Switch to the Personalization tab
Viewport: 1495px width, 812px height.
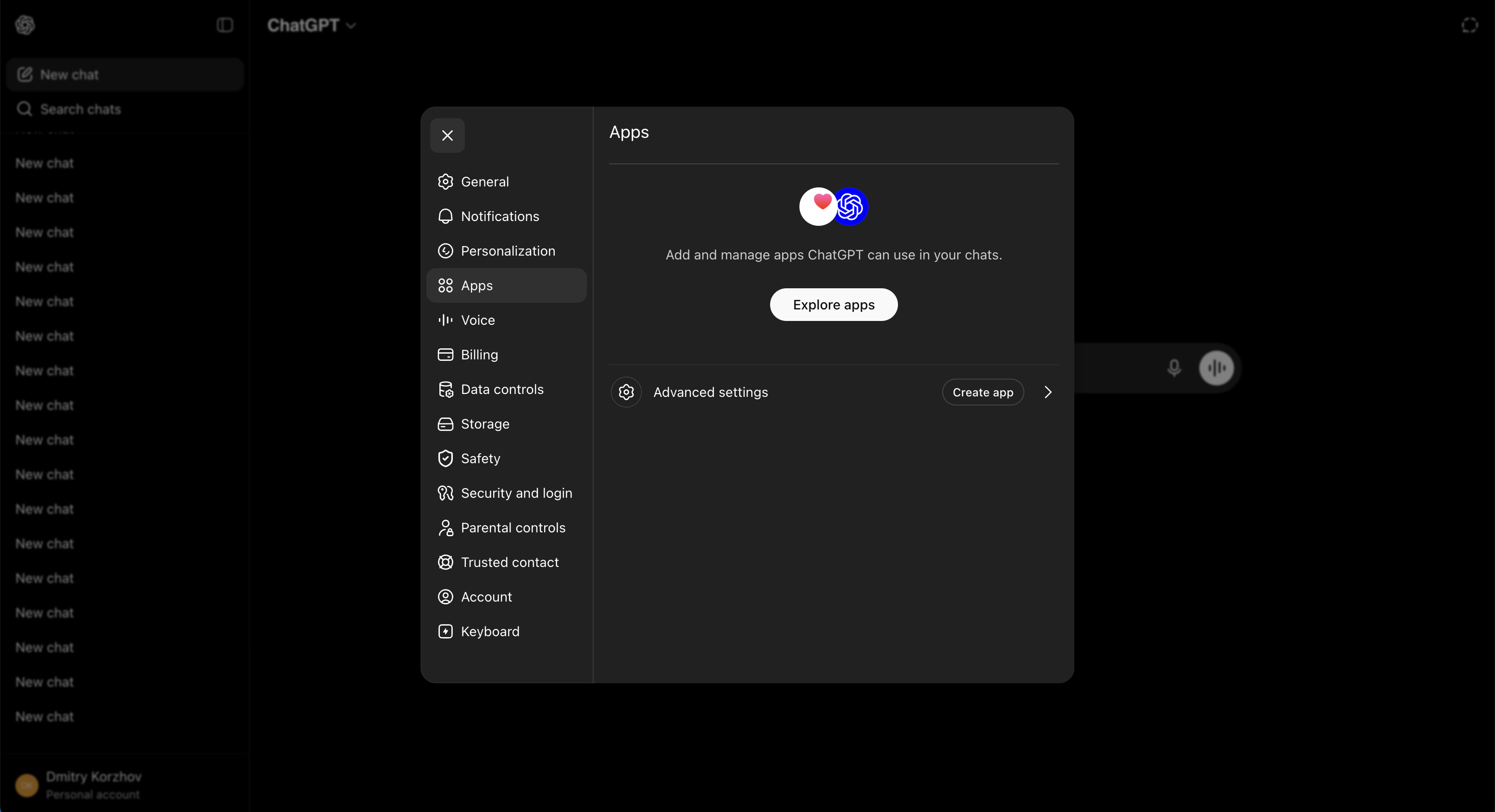click(x=506, y=250)
